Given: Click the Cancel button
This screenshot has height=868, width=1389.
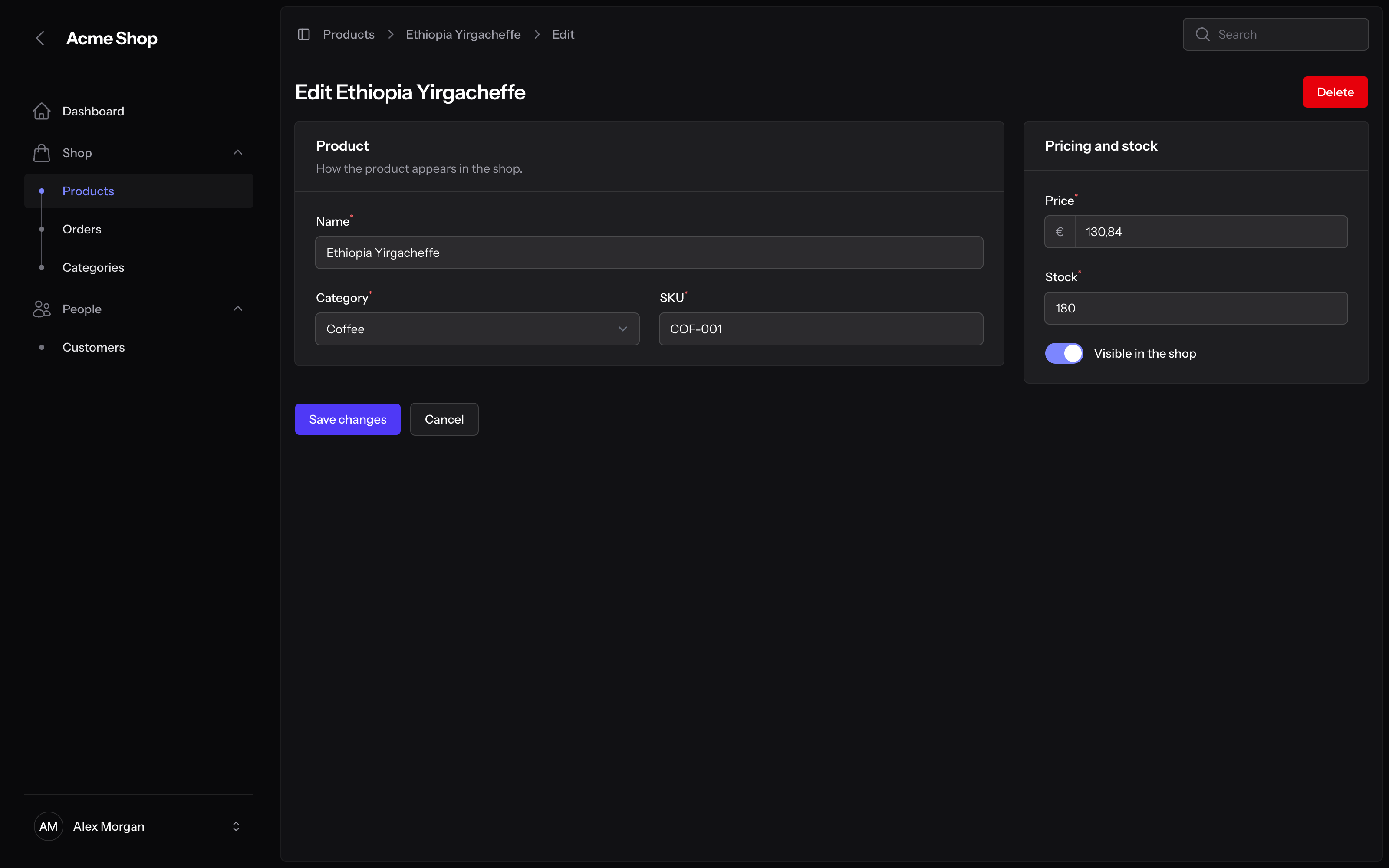Looking at the screenshot, I should click(444, 419).
